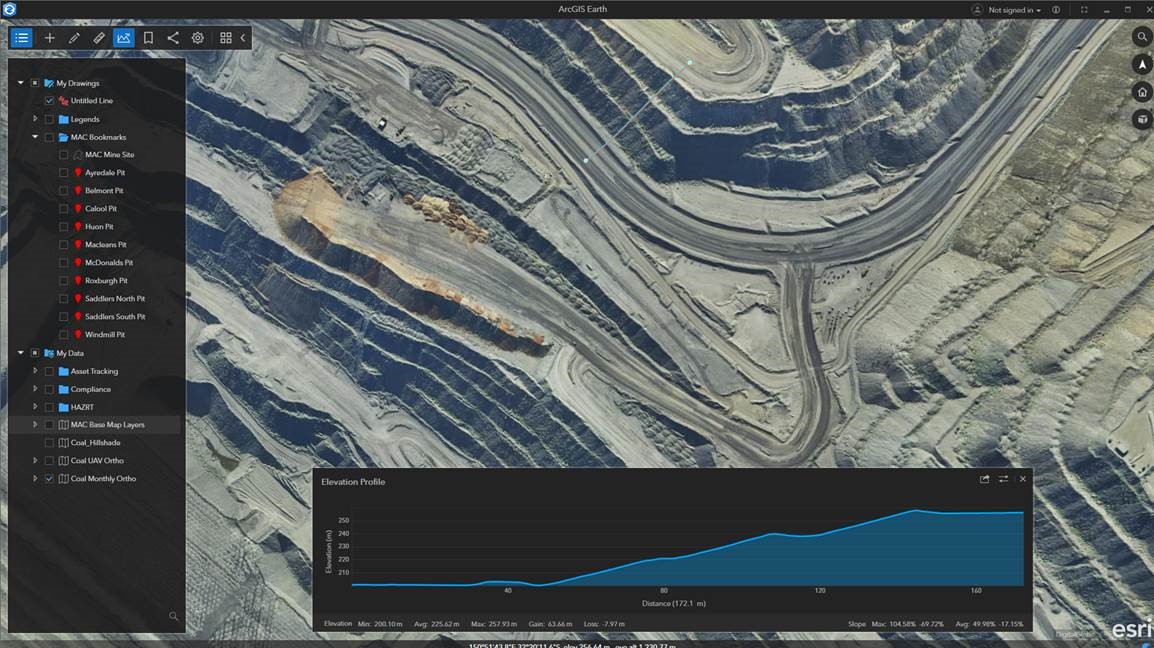1154x648 pixels.
Task: Check the Asset Tracking checkbox
Action: pos(49,371)
